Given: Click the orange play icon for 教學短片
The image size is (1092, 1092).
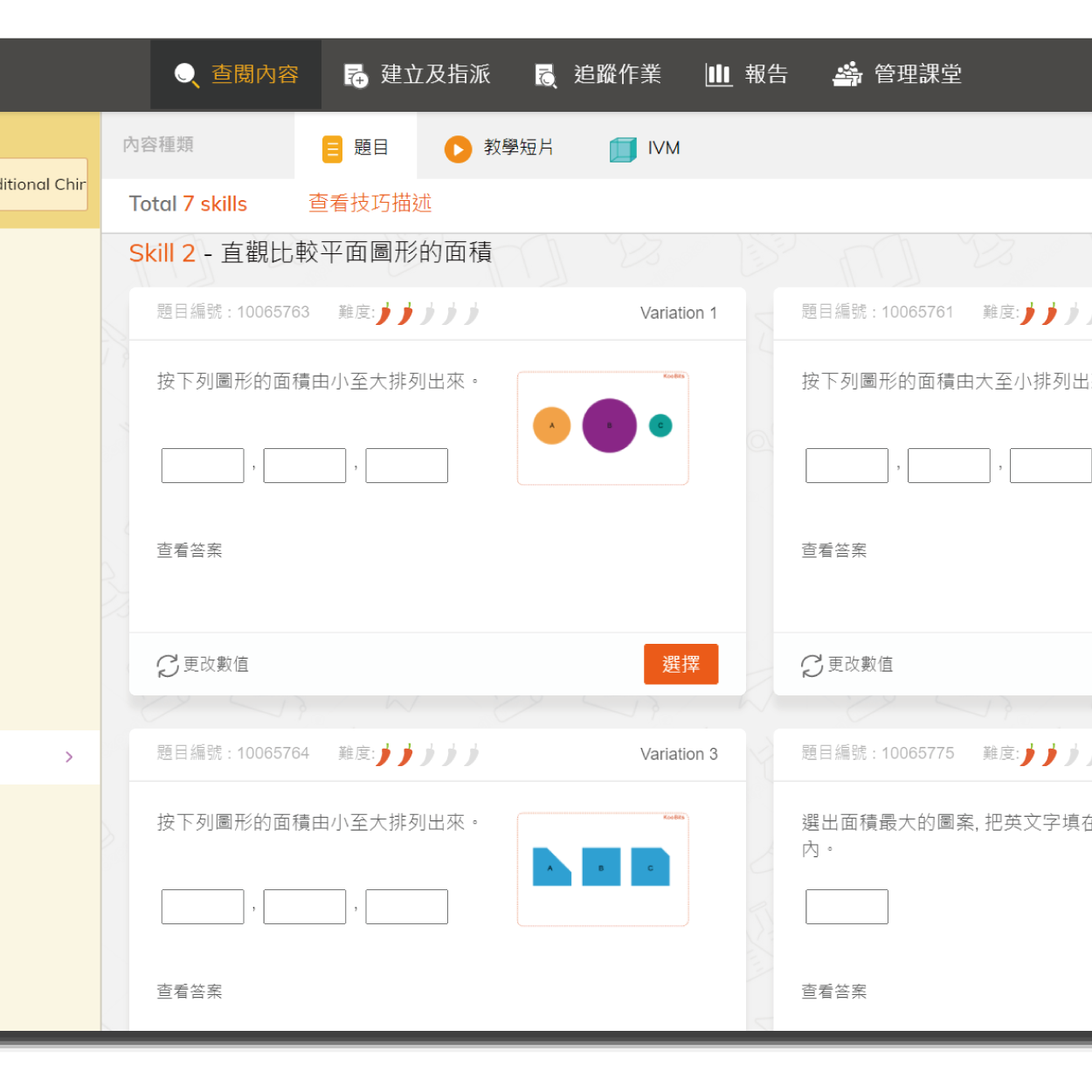Looking at the screenshot, I should [x=458, y=149].
